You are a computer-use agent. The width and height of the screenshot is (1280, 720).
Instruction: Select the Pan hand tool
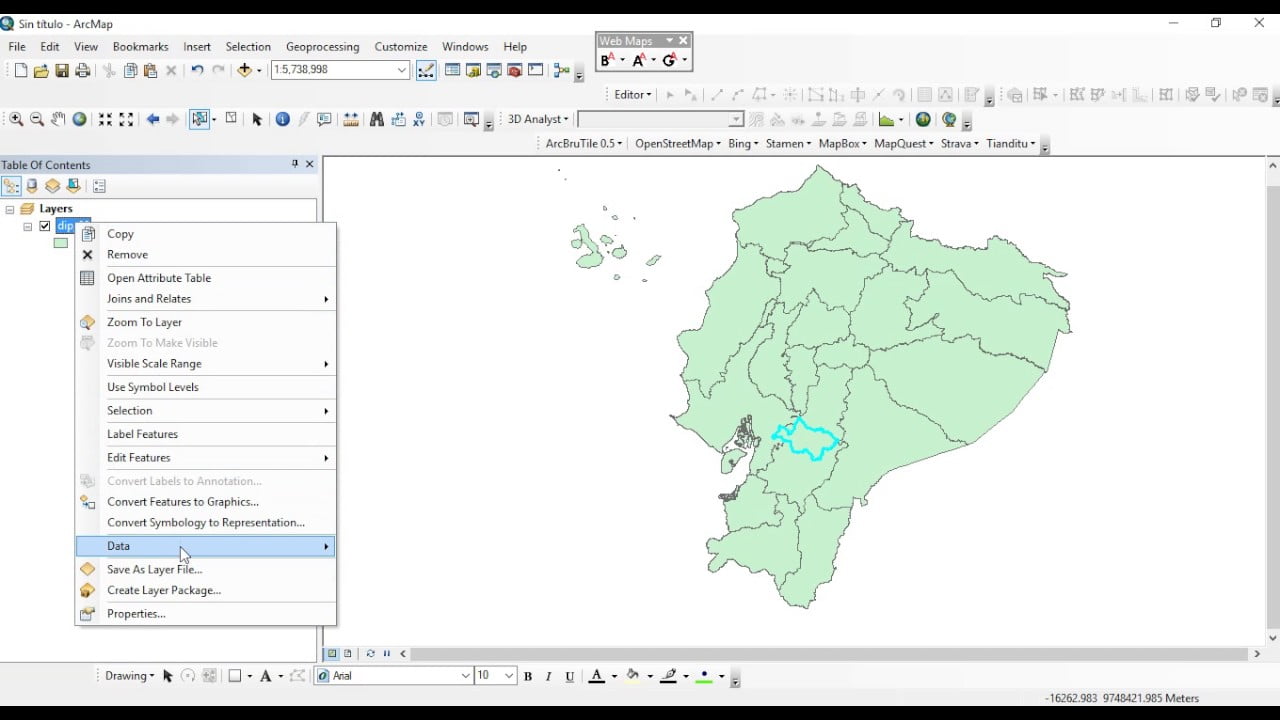pyautogui.click(x=58, y=119)
